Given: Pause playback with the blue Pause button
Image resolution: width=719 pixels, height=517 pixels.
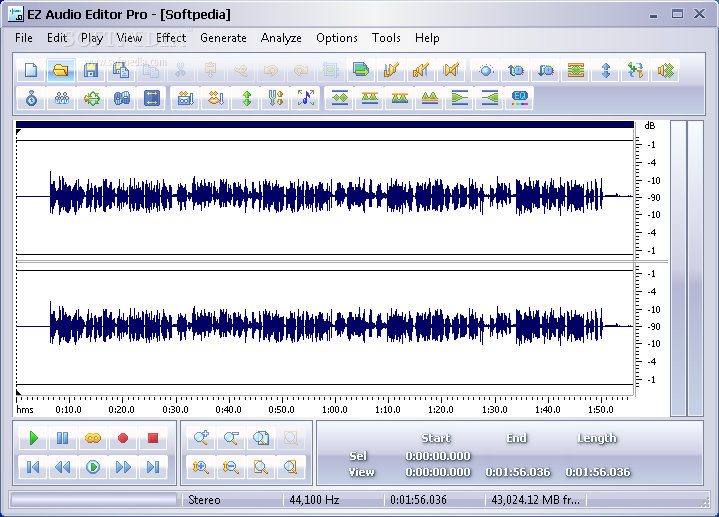Looking at the screenshot, I should pos(62,438).
